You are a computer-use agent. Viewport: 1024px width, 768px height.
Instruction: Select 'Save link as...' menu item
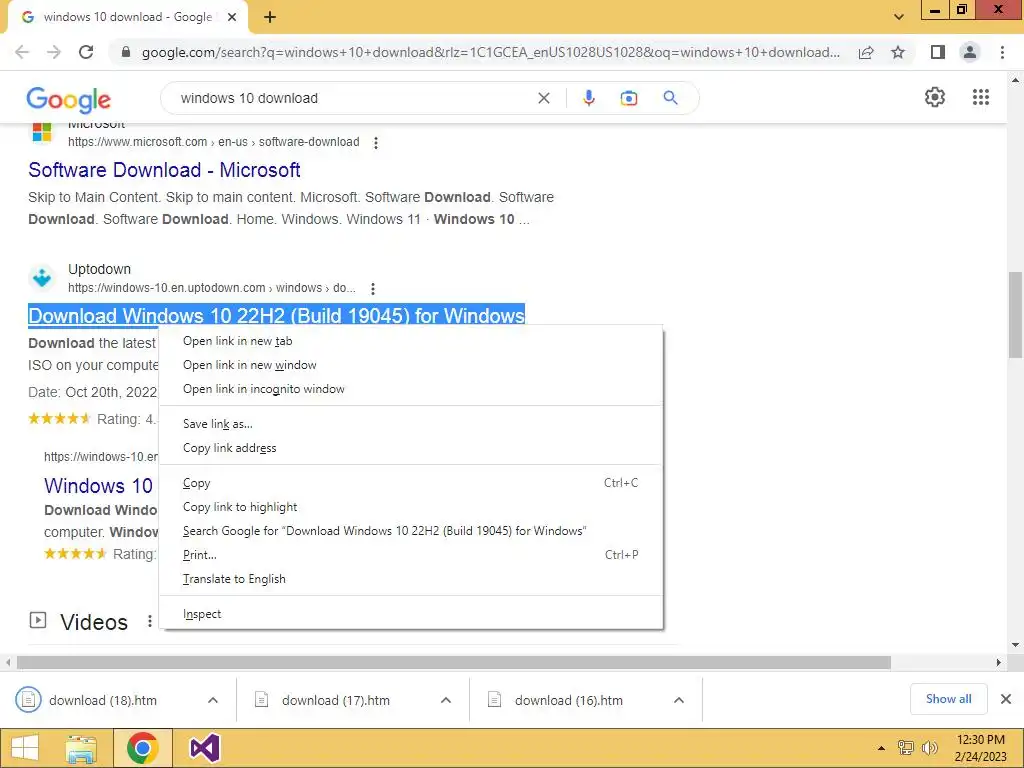click(411, 424)
